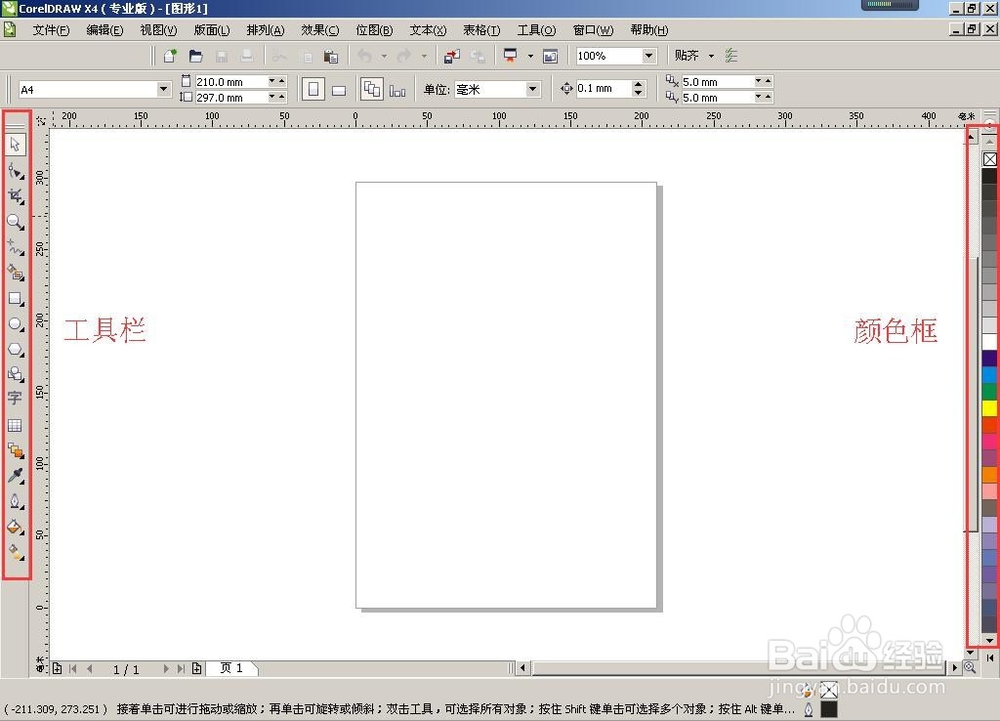Expand the 100% zoom level dropdown
The image size is (1000, 721).
pos(649,56)
